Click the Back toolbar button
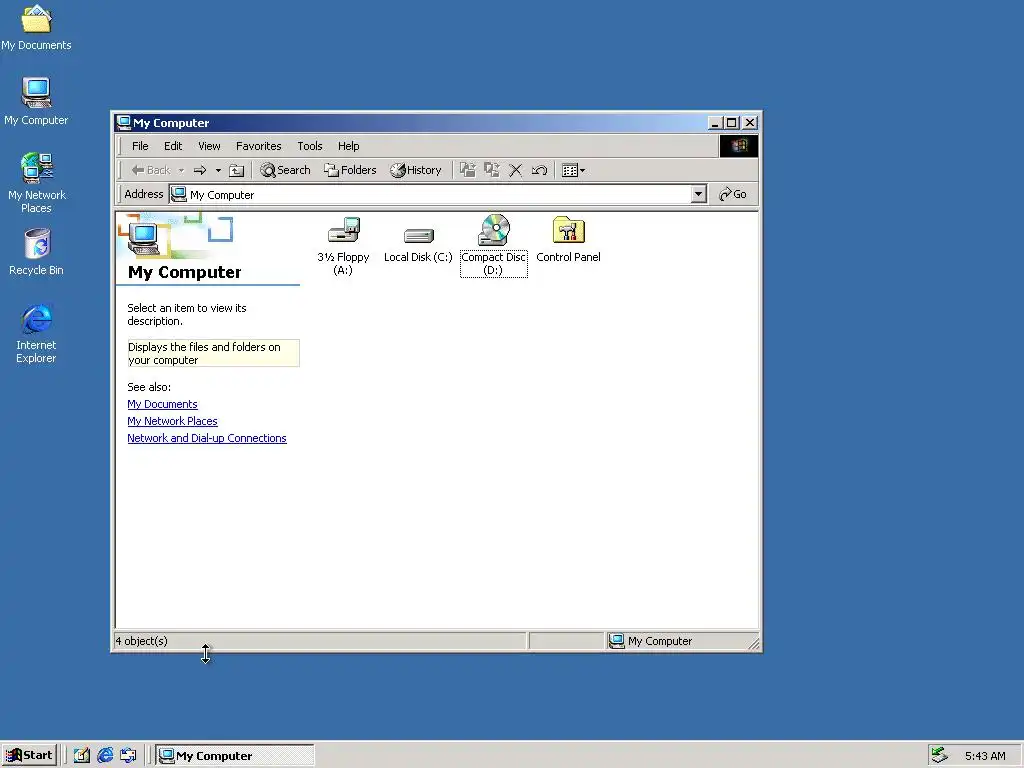Screen dimensions: 1024x768 [x=151, y=170]
